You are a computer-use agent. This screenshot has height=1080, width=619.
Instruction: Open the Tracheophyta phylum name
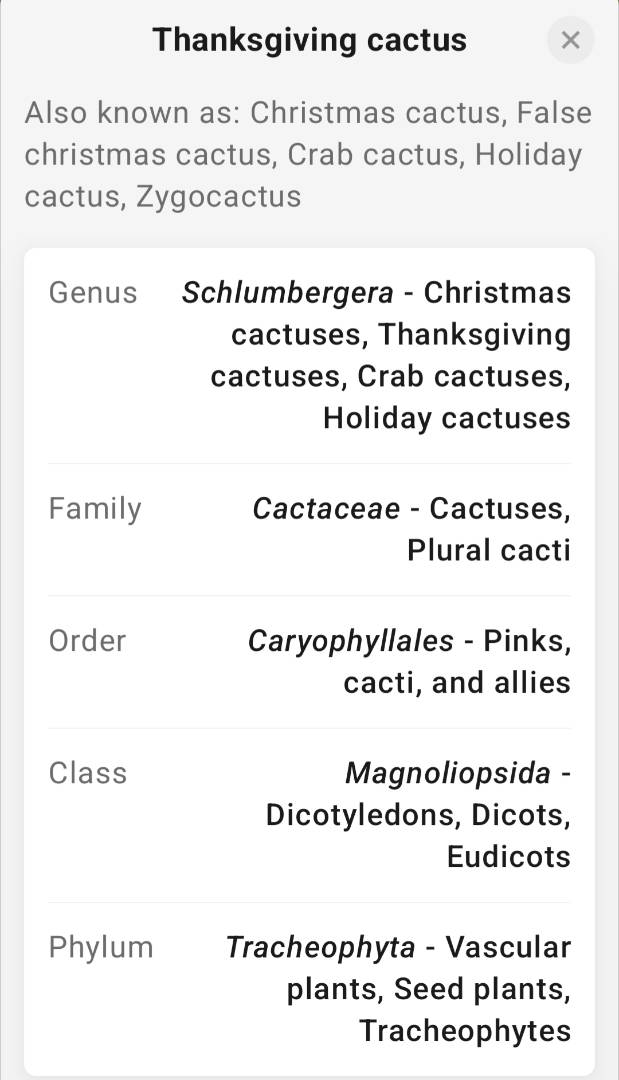click(320, 947)
